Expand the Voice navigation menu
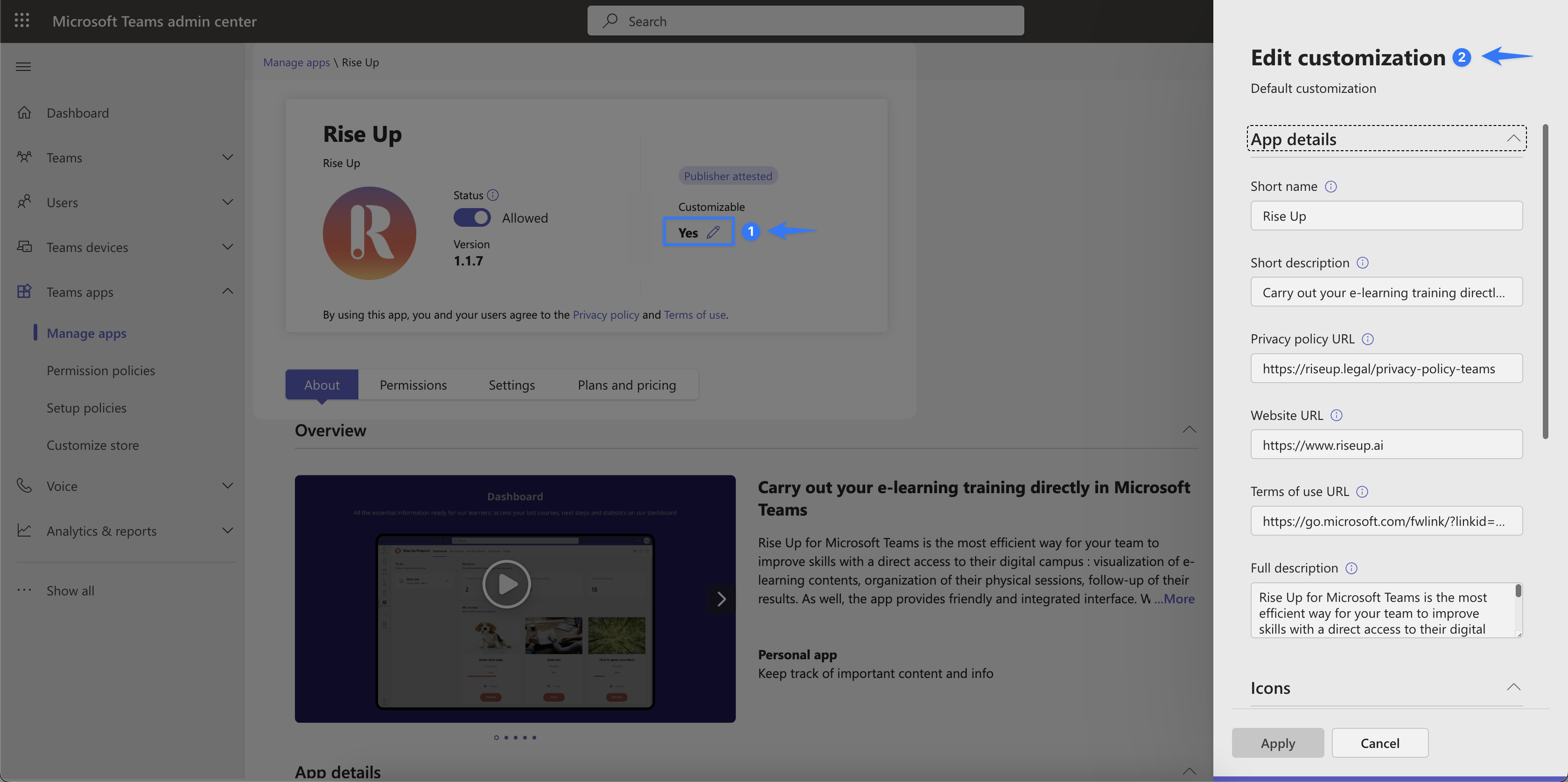 227,486
